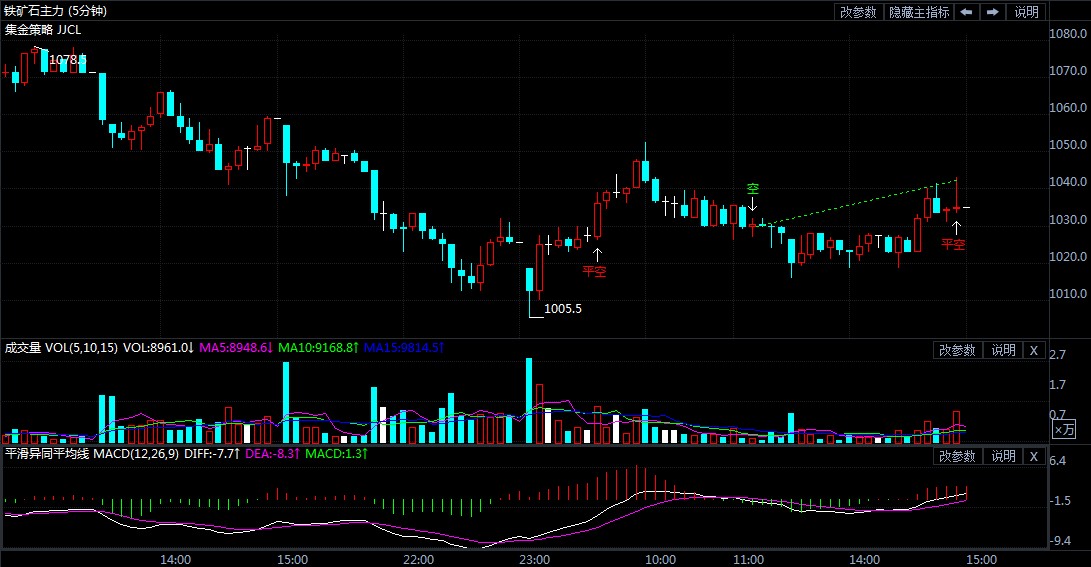Click the 平滑异同平均线 MACD(12,26,9) title
Viewport: 1091px width, 567px height.
pos(91,454)
